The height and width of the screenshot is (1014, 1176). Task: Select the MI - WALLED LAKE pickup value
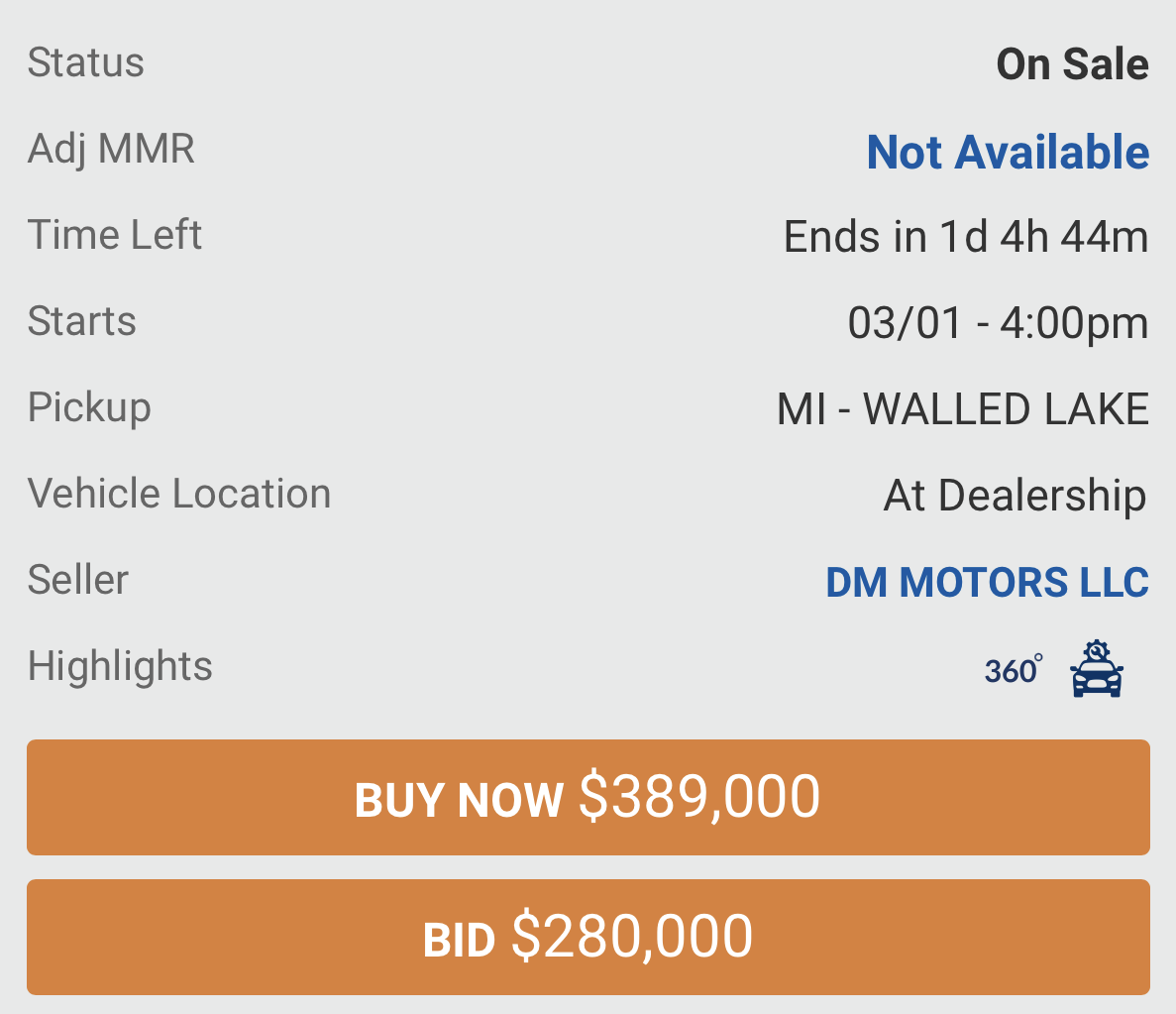coord(962,409)
